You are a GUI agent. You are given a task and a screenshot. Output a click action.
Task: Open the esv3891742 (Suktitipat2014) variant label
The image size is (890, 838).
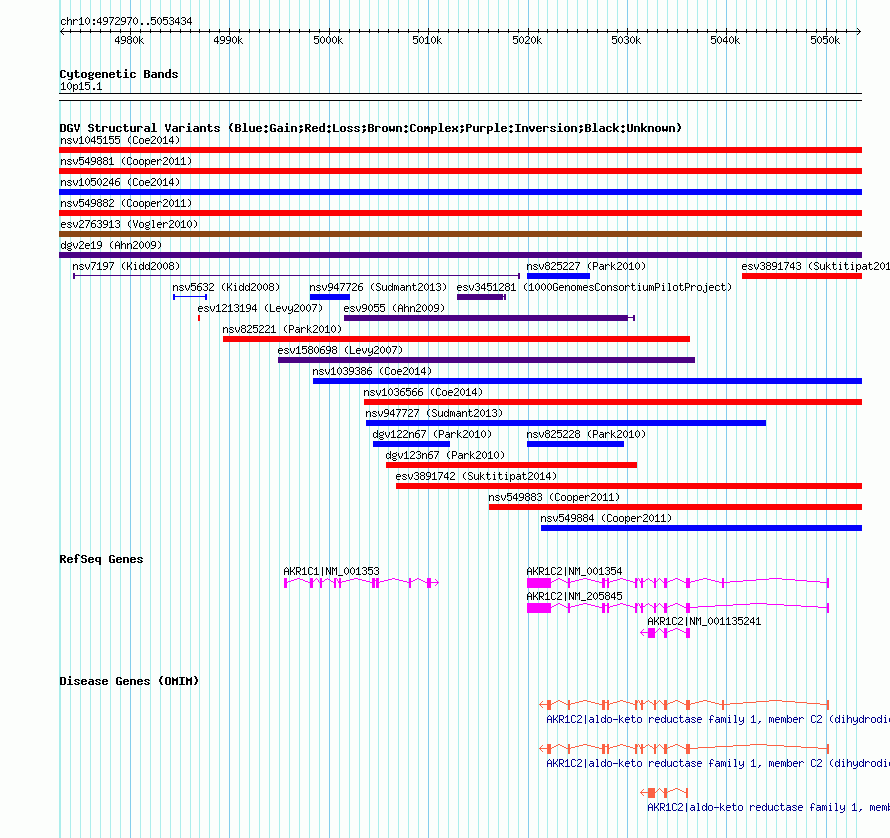(476, 476)
